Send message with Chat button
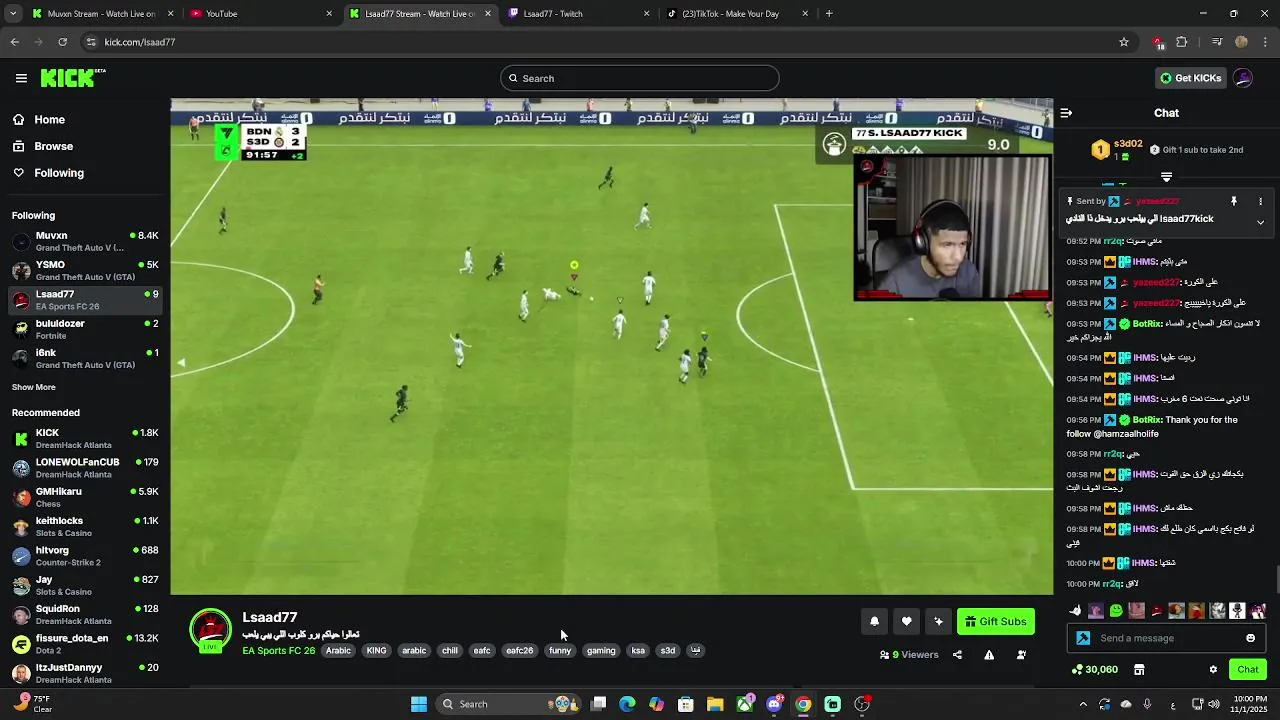This screenshot has width=1280, height=720. tap(1247, 669)
